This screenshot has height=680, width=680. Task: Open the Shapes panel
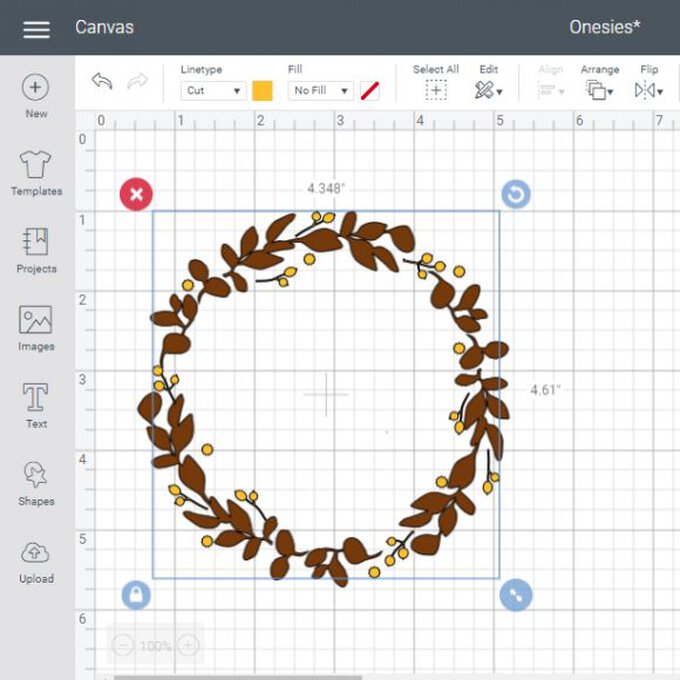click(x=36, y=476)
